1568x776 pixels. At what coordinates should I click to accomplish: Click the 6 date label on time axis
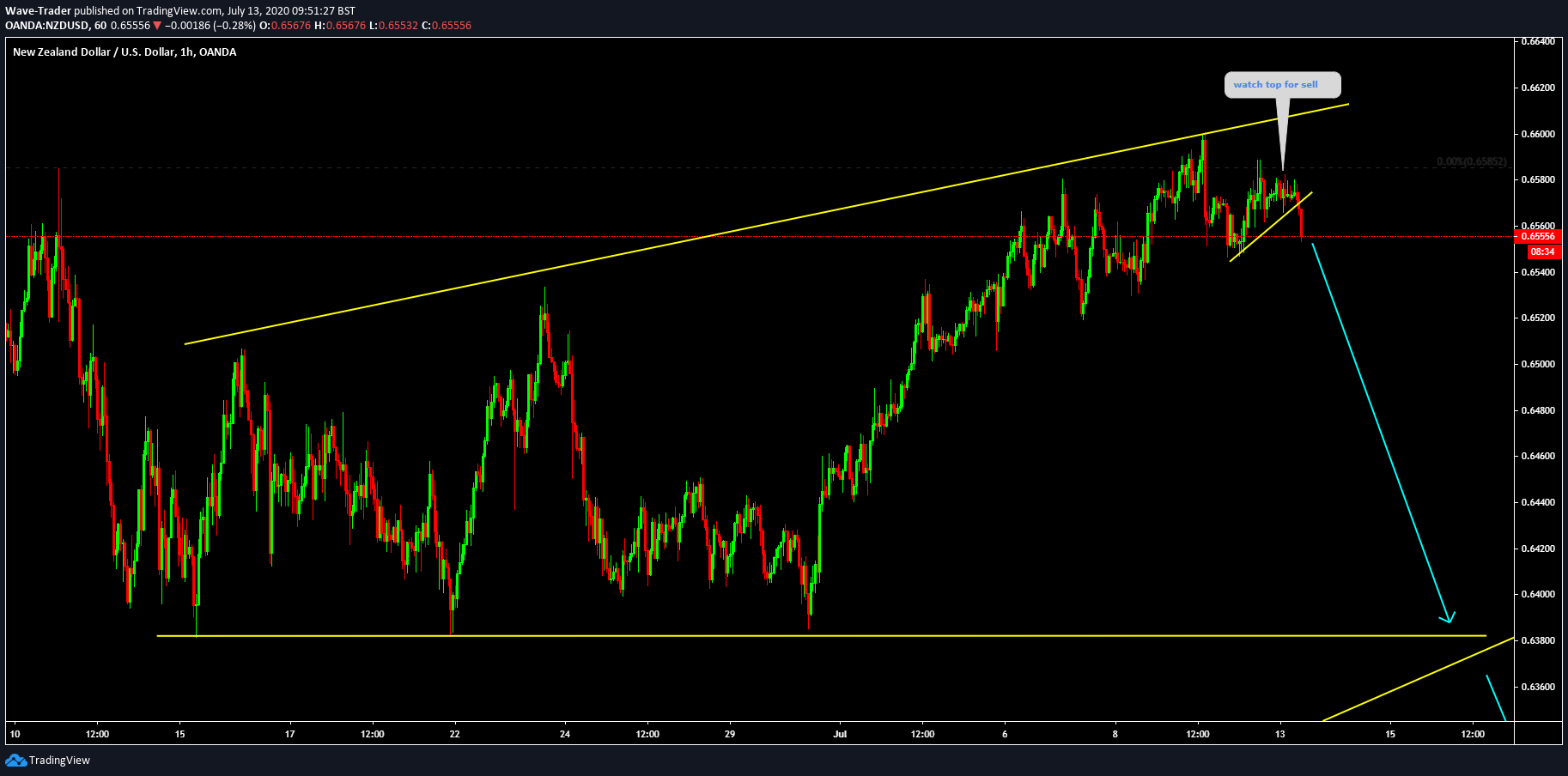tap(1005, 734)
